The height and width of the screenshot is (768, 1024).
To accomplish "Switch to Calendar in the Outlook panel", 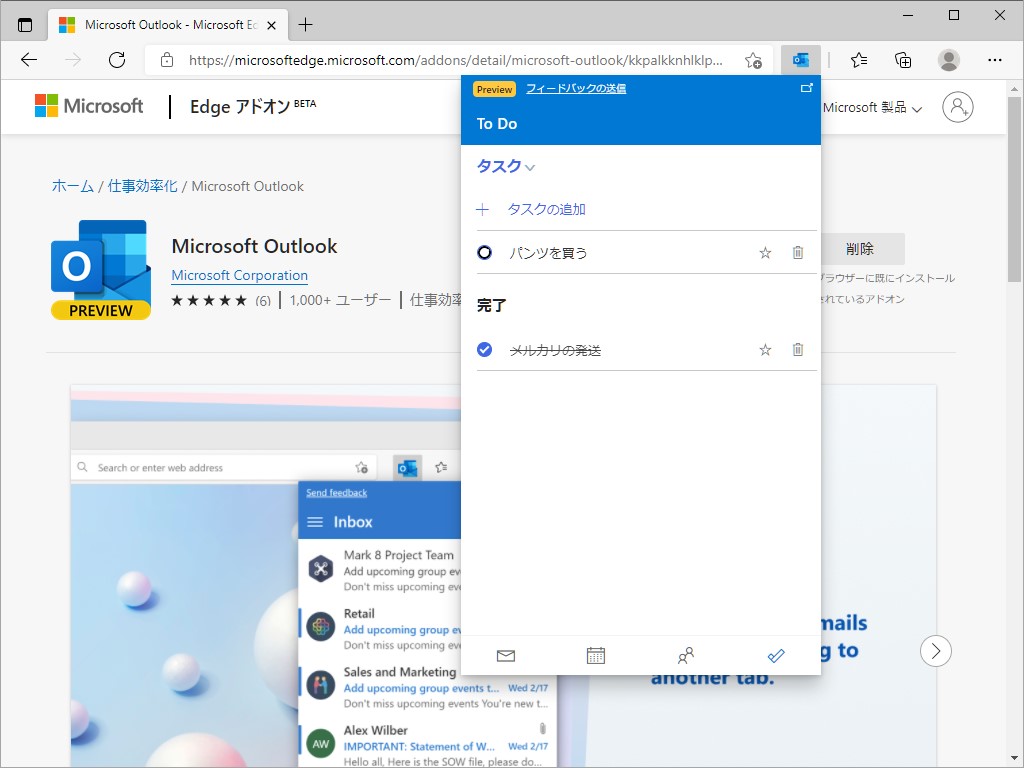I will [x=596, y=656].
